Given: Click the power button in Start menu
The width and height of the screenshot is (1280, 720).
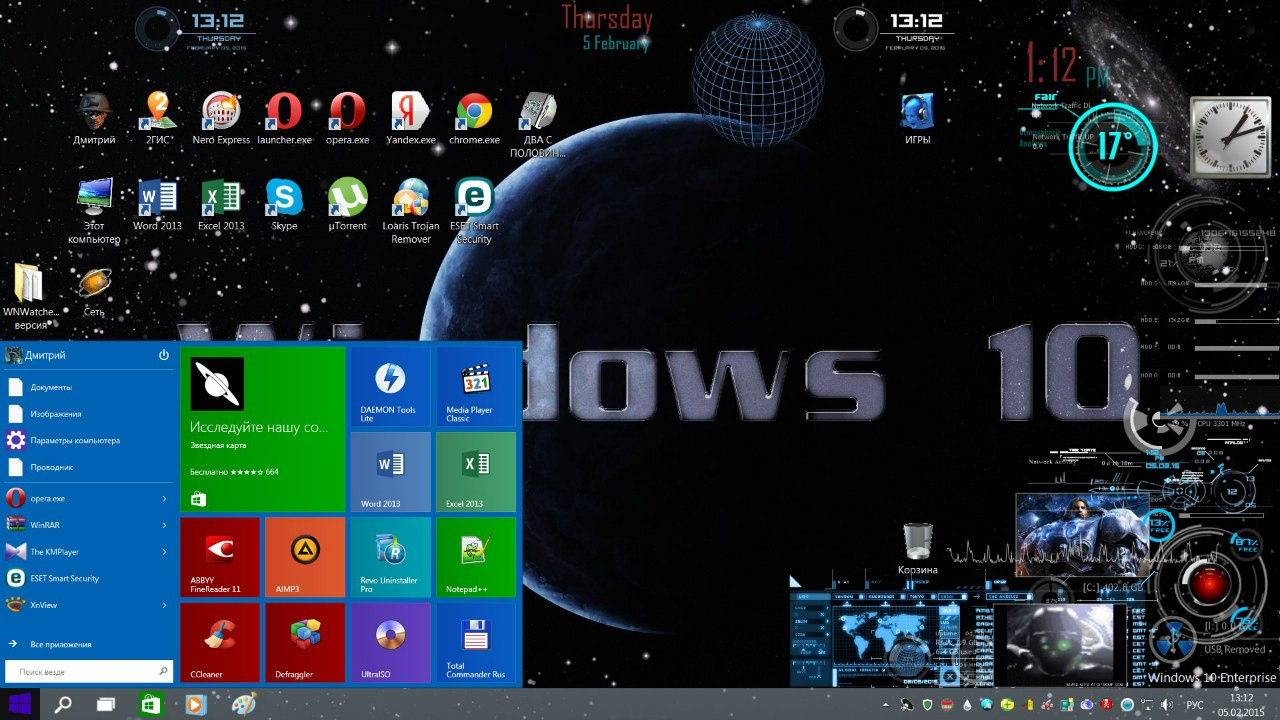Looking at the screenshot, I should point(164,355).
